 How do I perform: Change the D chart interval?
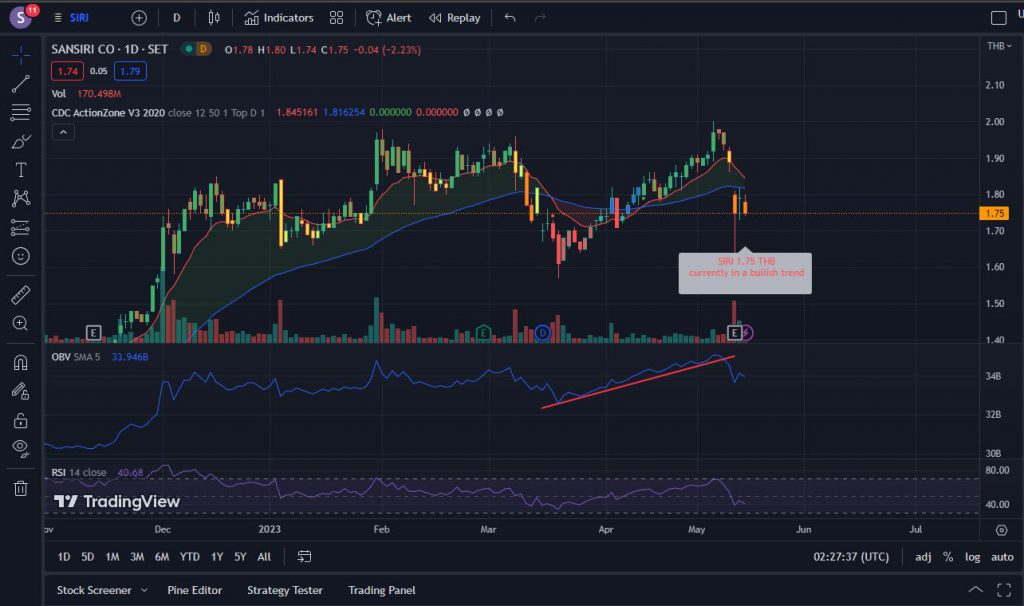pyautogui.click(x=176, y=18)
